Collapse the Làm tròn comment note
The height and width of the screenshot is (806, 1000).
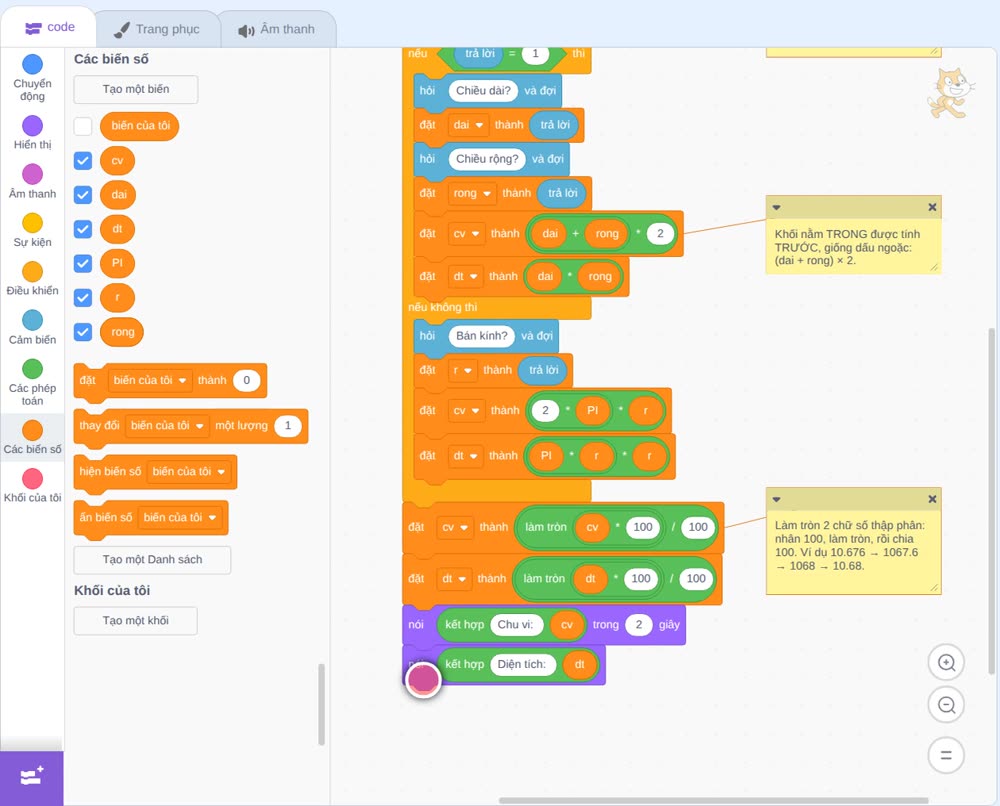(776, 499)
